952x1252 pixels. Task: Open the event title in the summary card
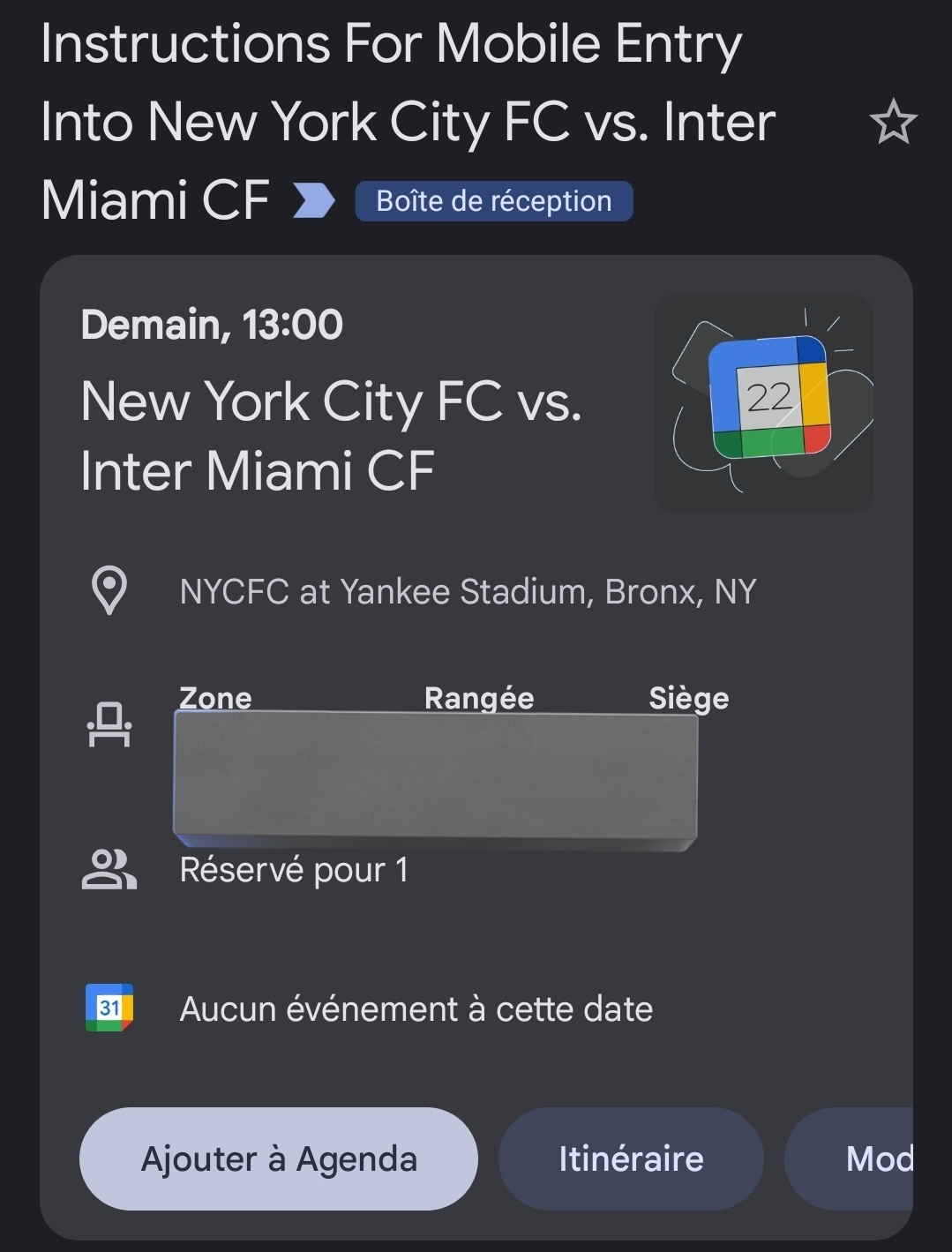coord(331,435)
